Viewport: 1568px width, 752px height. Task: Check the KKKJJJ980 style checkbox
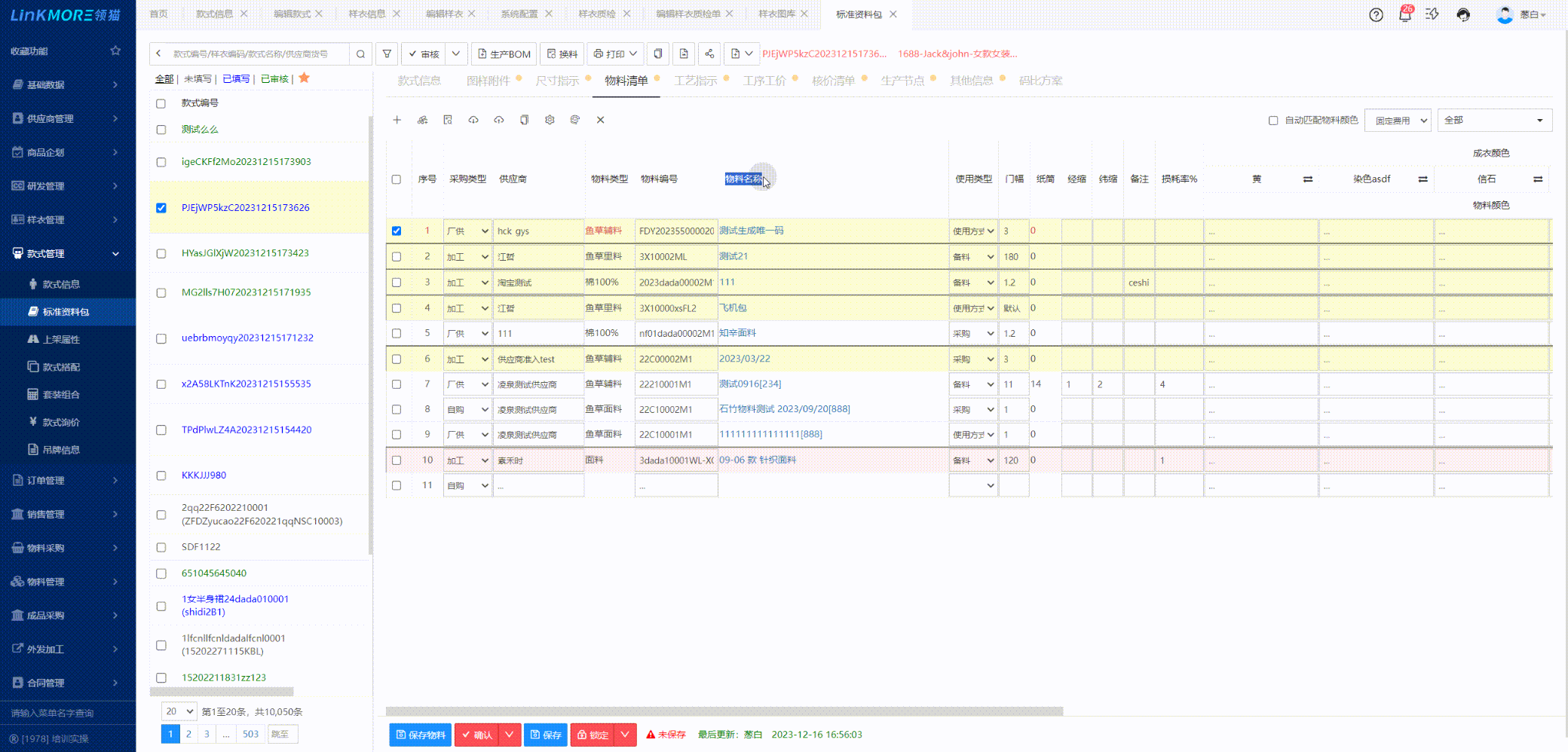[x=161, y=475]
